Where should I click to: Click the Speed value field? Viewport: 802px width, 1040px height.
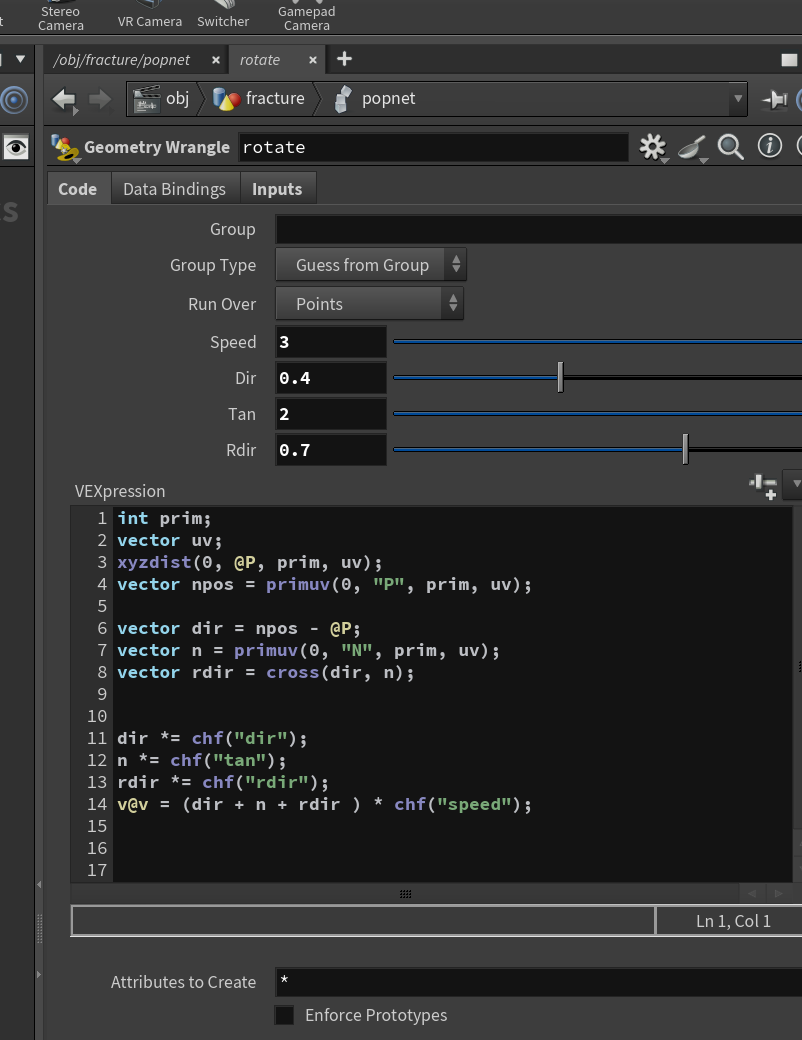click(x=331, y=342)
